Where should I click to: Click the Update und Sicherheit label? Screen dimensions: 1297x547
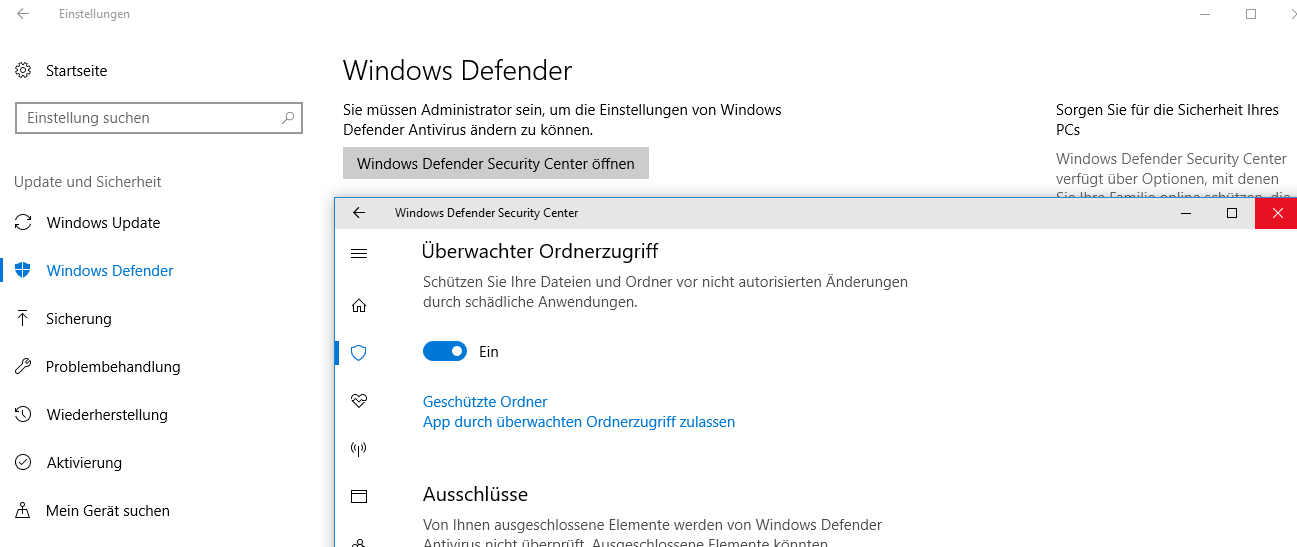point(88,182)
